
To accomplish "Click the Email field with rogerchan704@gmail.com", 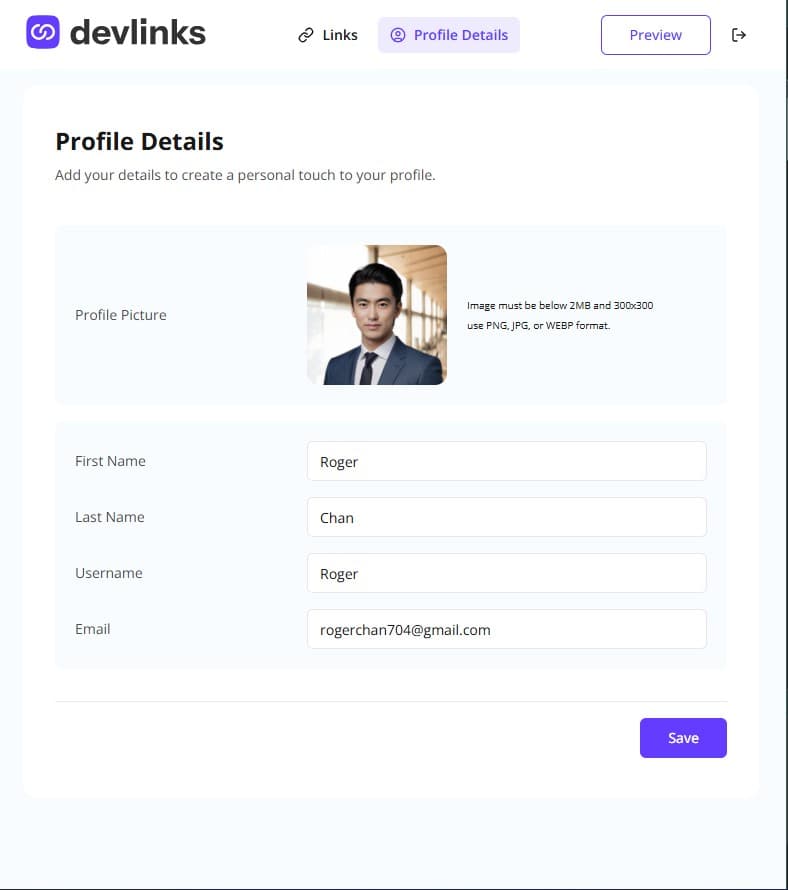I will tap(507, 629).
